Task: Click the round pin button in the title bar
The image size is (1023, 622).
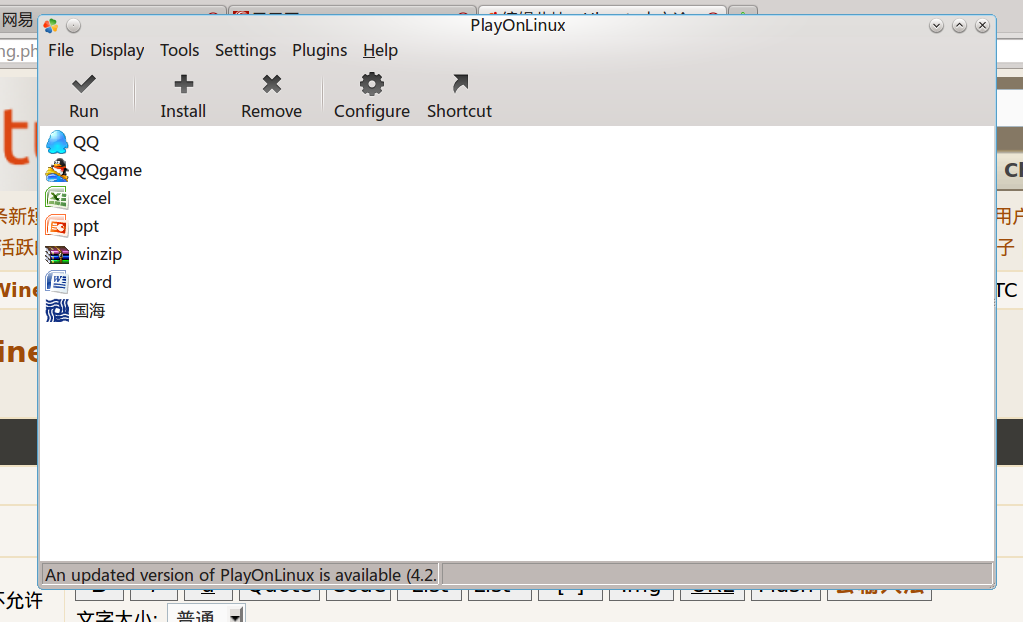Action: (74, 25)
